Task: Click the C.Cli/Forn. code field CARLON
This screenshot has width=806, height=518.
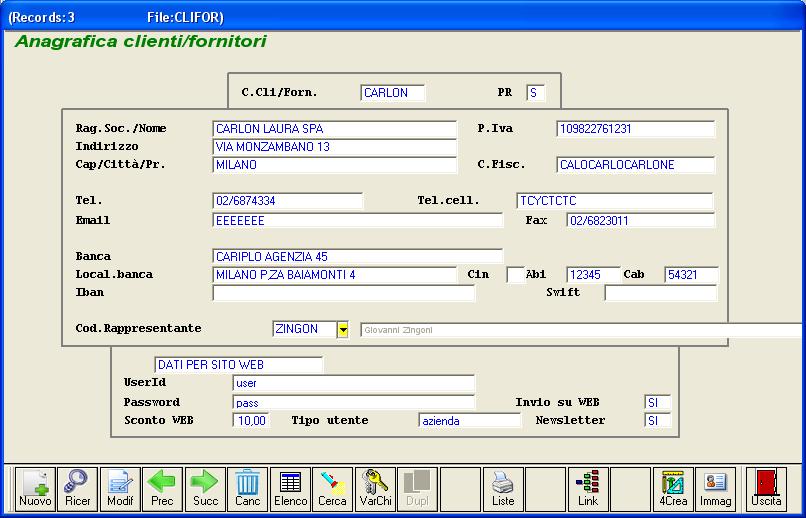Action: point(393,93)
